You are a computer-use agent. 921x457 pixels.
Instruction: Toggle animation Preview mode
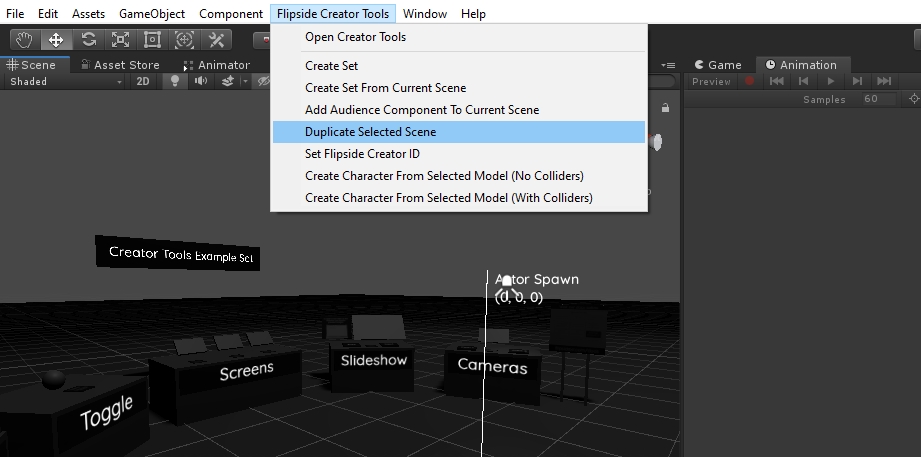point(711,82)
